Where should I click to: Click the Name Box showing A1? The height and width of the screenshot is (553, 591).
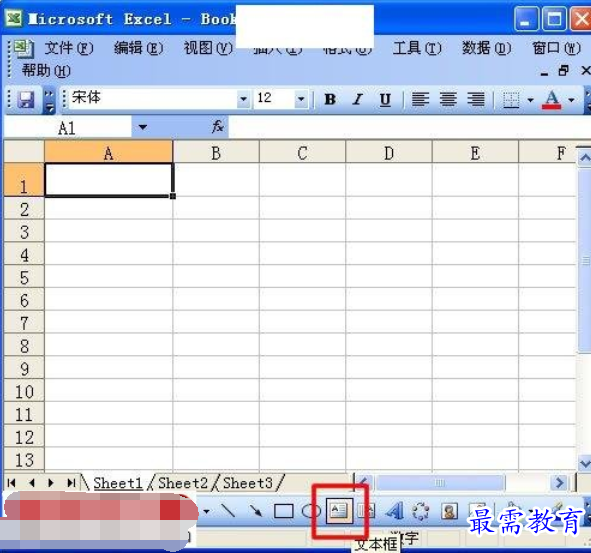67,128
